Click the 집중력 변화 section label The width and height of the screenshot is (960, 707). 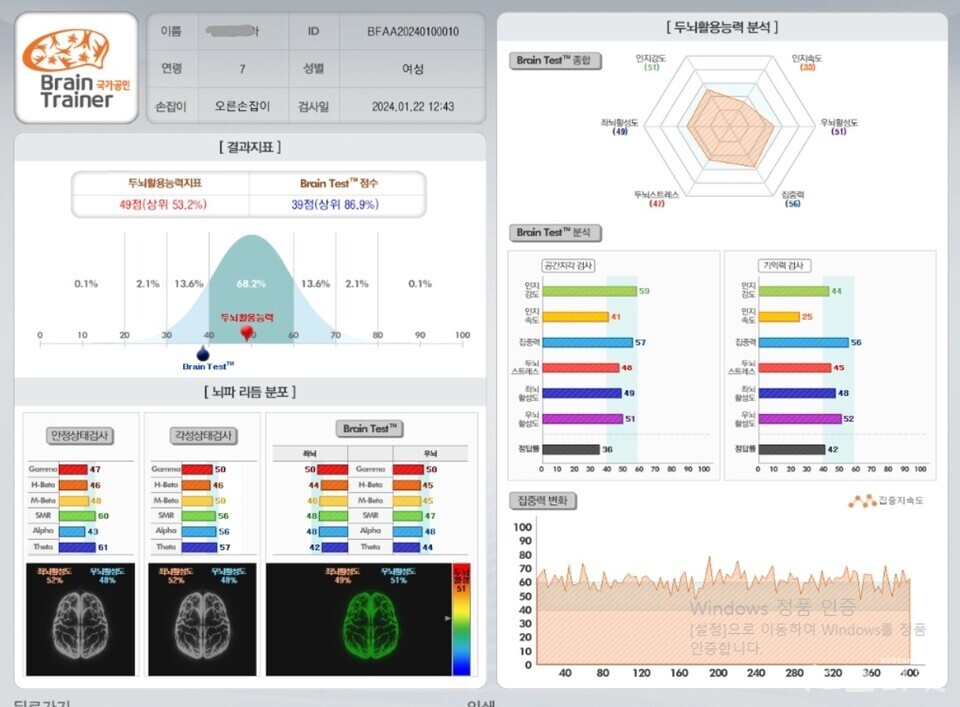coord(543,500)
